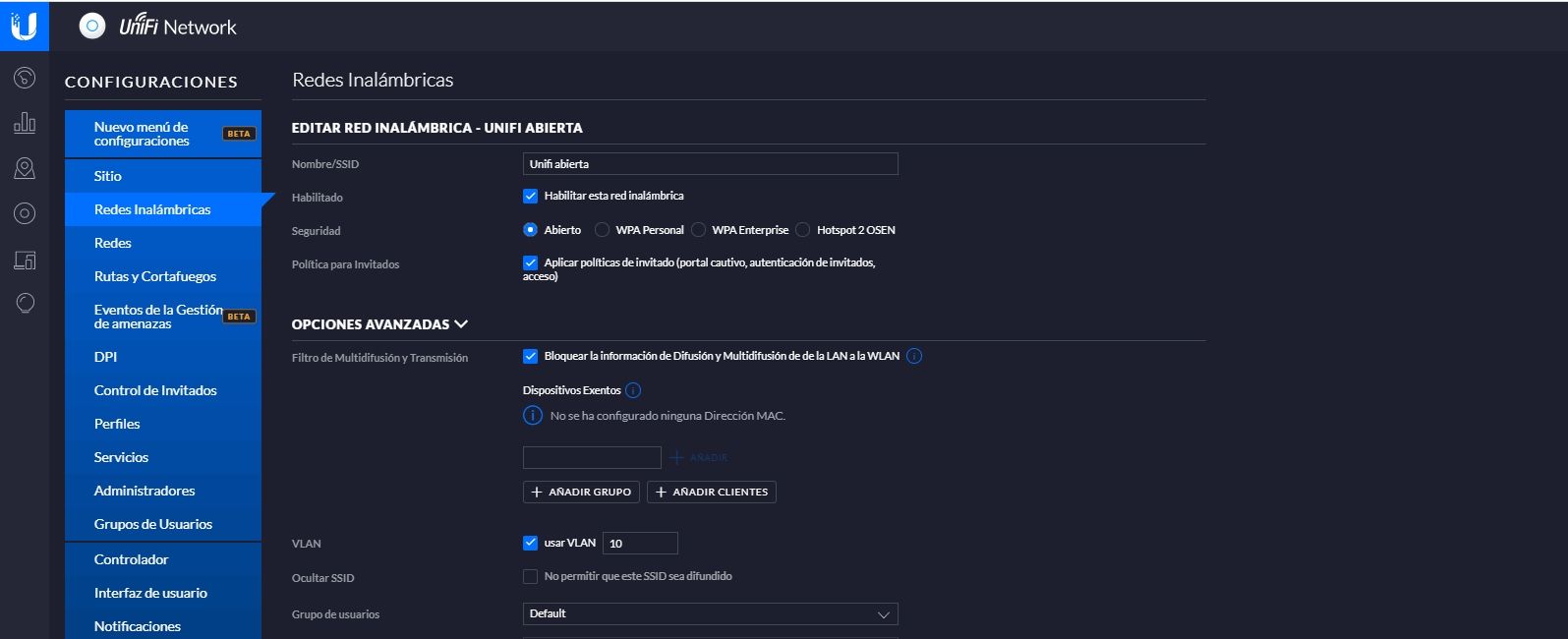This screenshot has width=1568, height=639.
Task: Open the Dashboard icon in left rail
Action: point(25,78)
